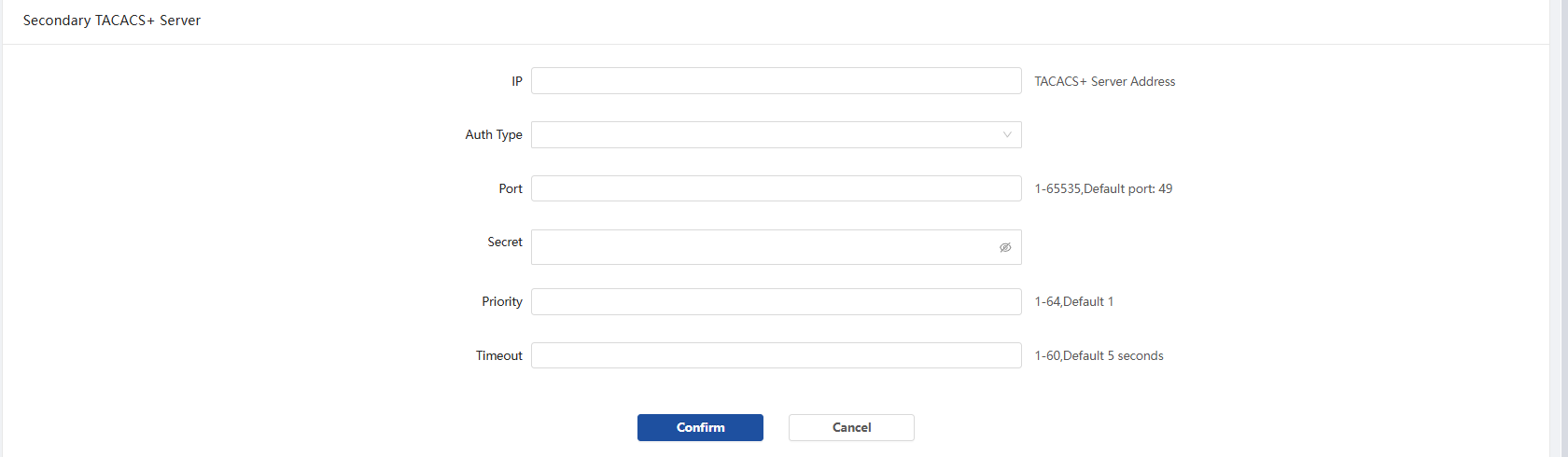Click the 1-64, Default 1 hint

[1074, 301]
